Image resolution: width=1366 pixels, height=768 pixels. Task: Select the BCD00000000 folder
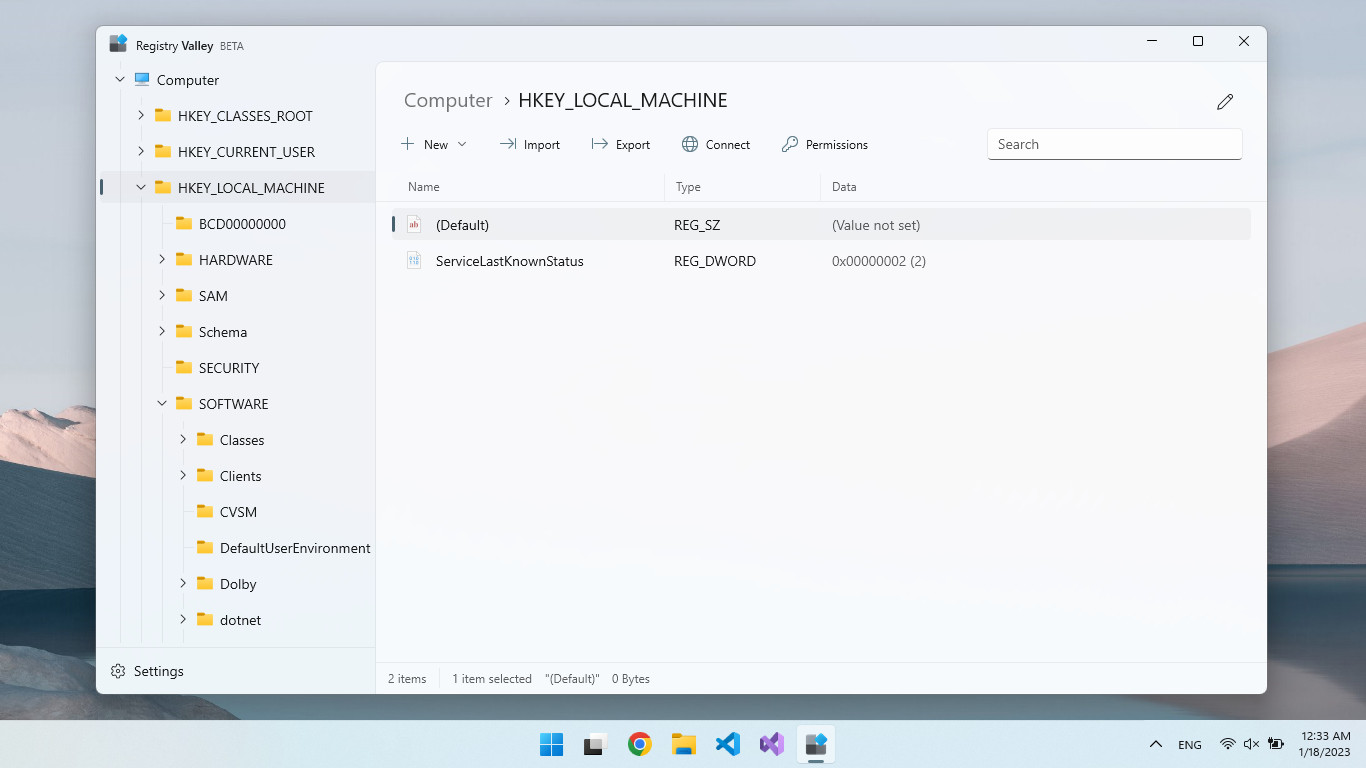click(x=241, y=224)
